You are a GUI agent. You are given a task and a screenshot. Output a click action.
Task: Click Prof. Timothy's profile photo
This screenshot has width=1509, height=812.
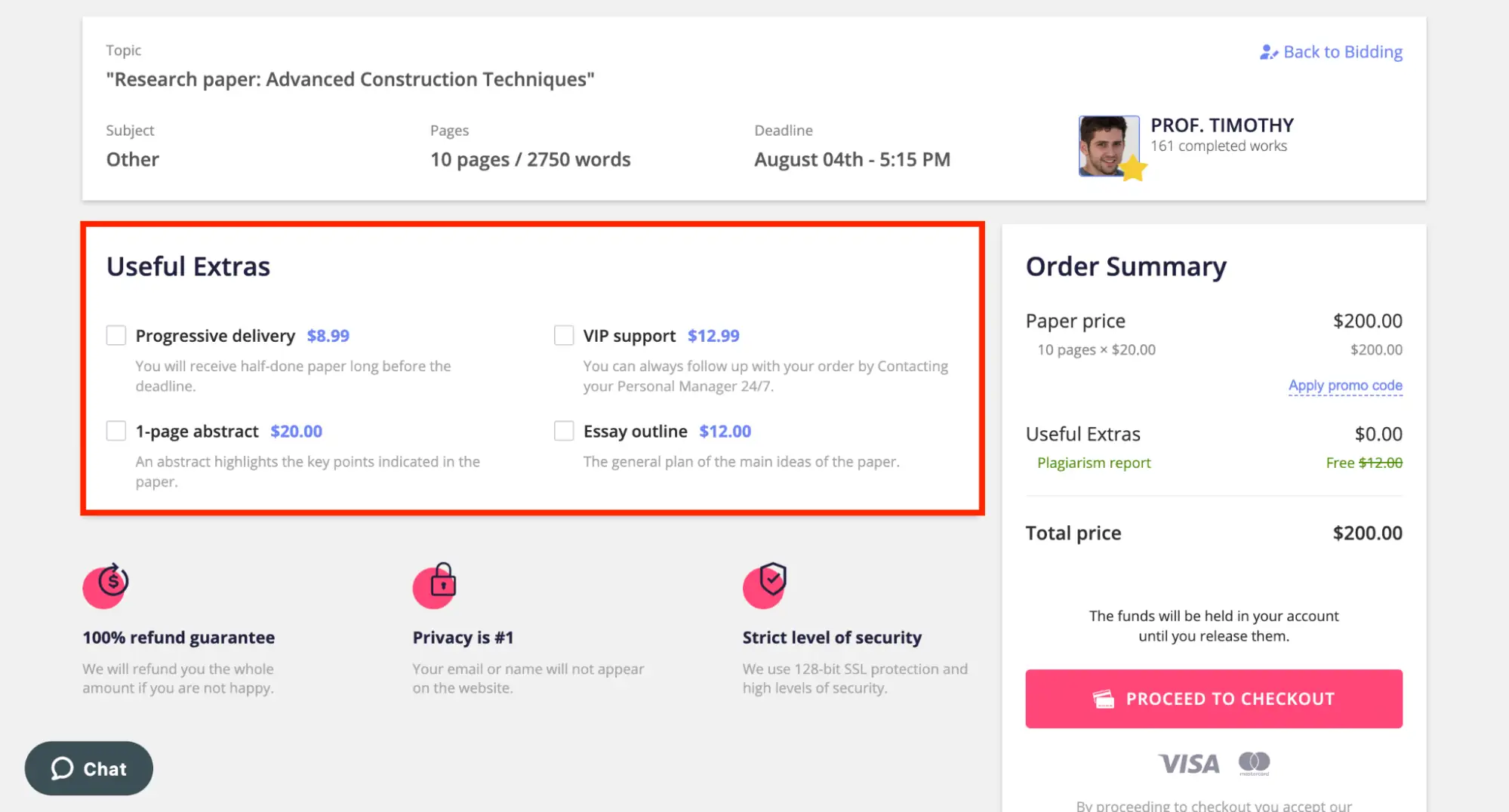(1108, 146)
